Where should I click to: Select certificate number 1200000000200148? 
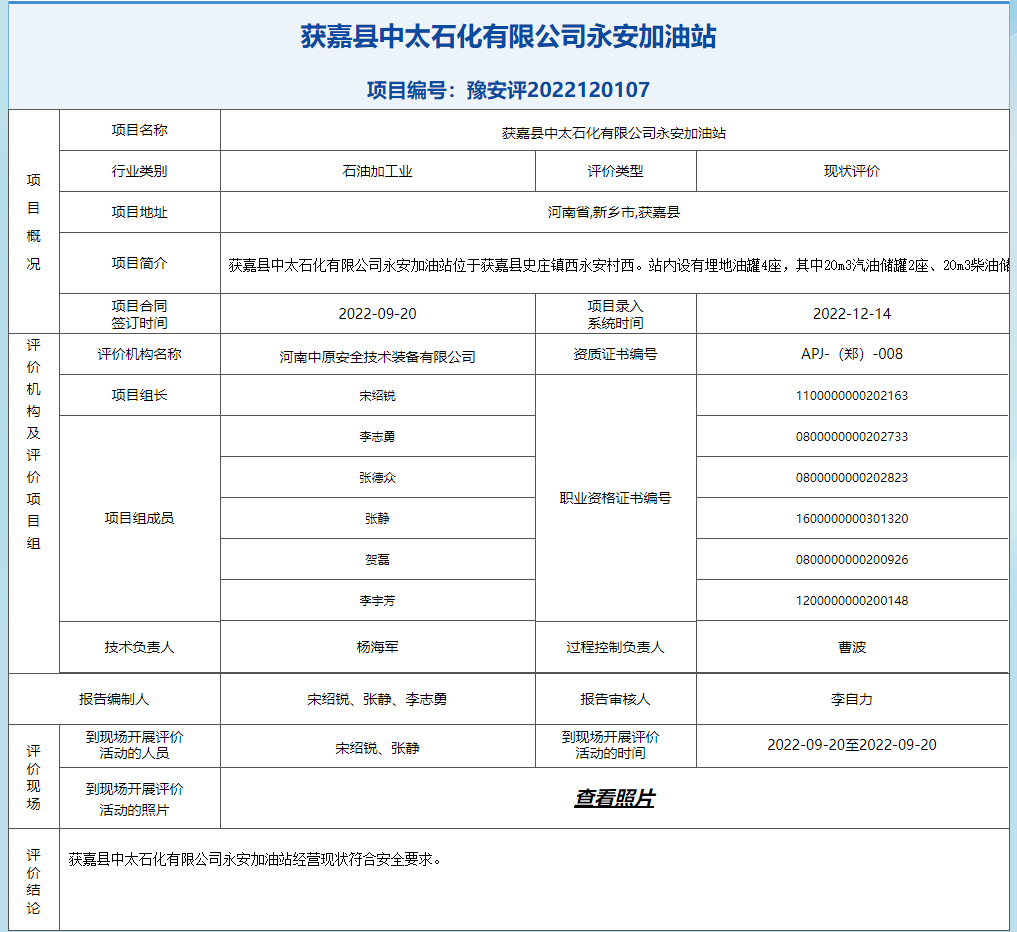[x=852, y=601]
